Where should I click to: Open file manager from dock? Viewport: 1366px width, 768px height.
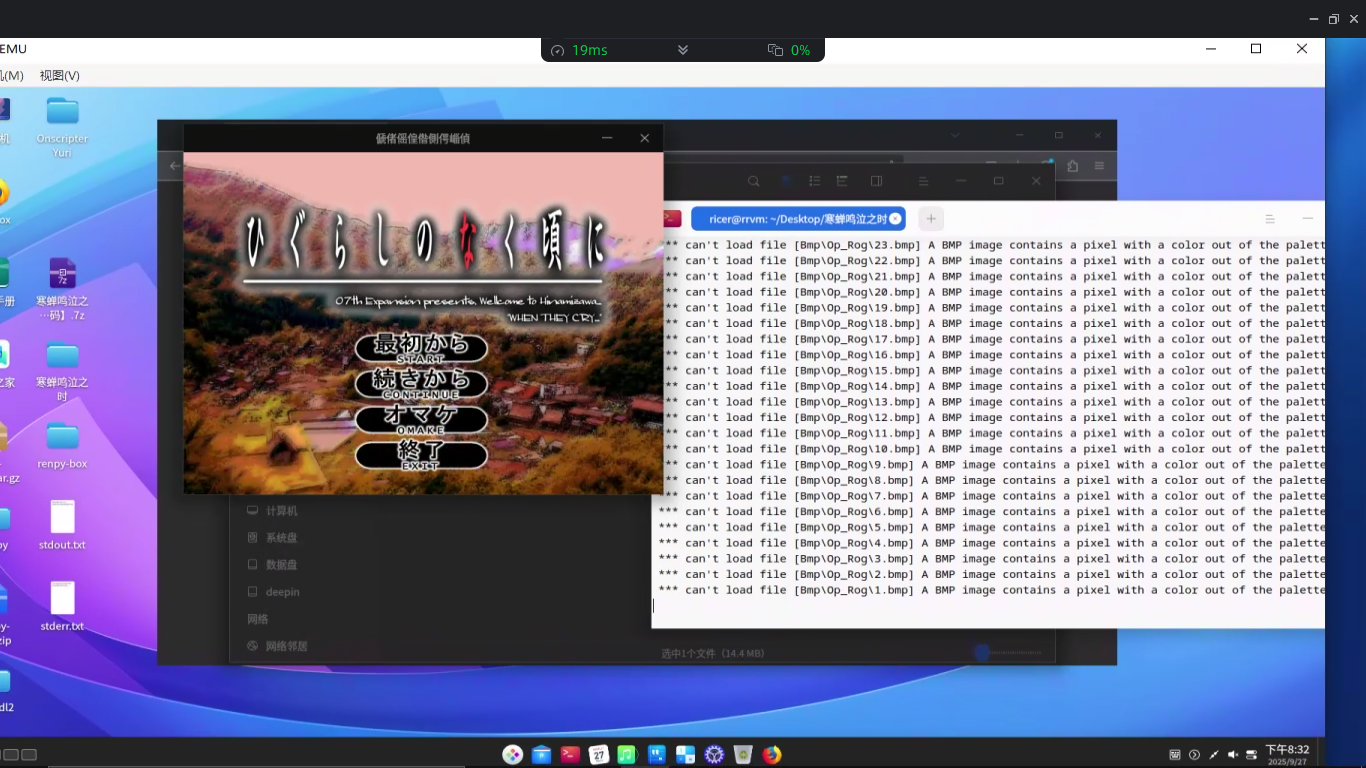coord(541,755)
